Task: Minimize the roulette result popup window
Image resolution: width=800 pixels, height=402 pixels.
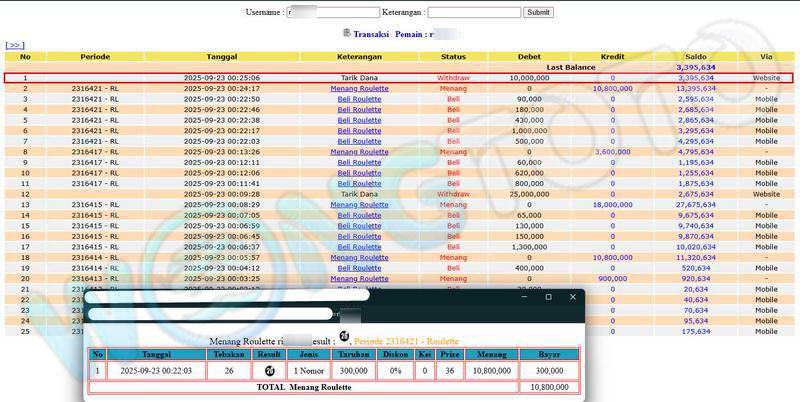Action: [x=523, y=297]
